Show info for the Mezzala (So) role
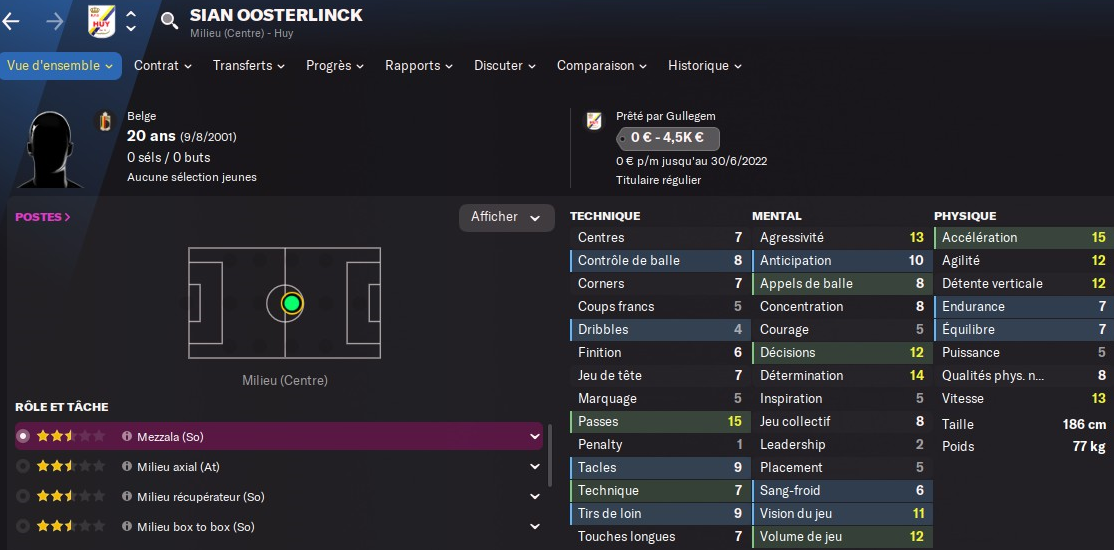The width and height of the screenshot is (1114, 552). 127,437
